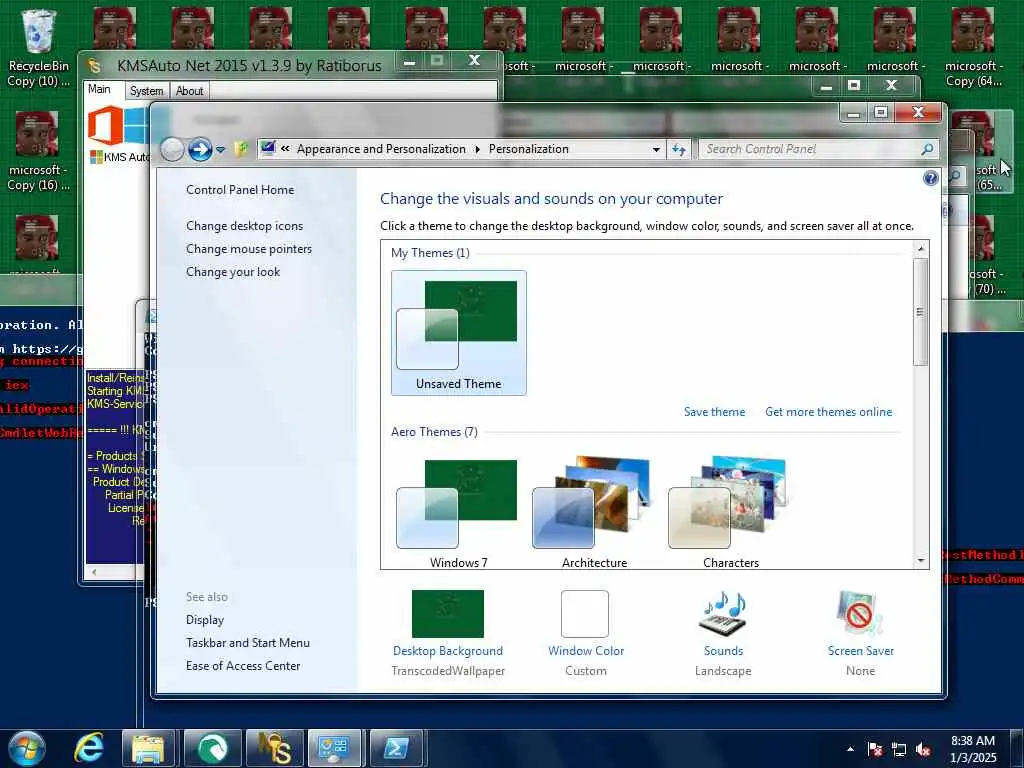Screen dimensions: 1024x768
Task: Select the Architecture theme
Action: (x=594, y=513)
